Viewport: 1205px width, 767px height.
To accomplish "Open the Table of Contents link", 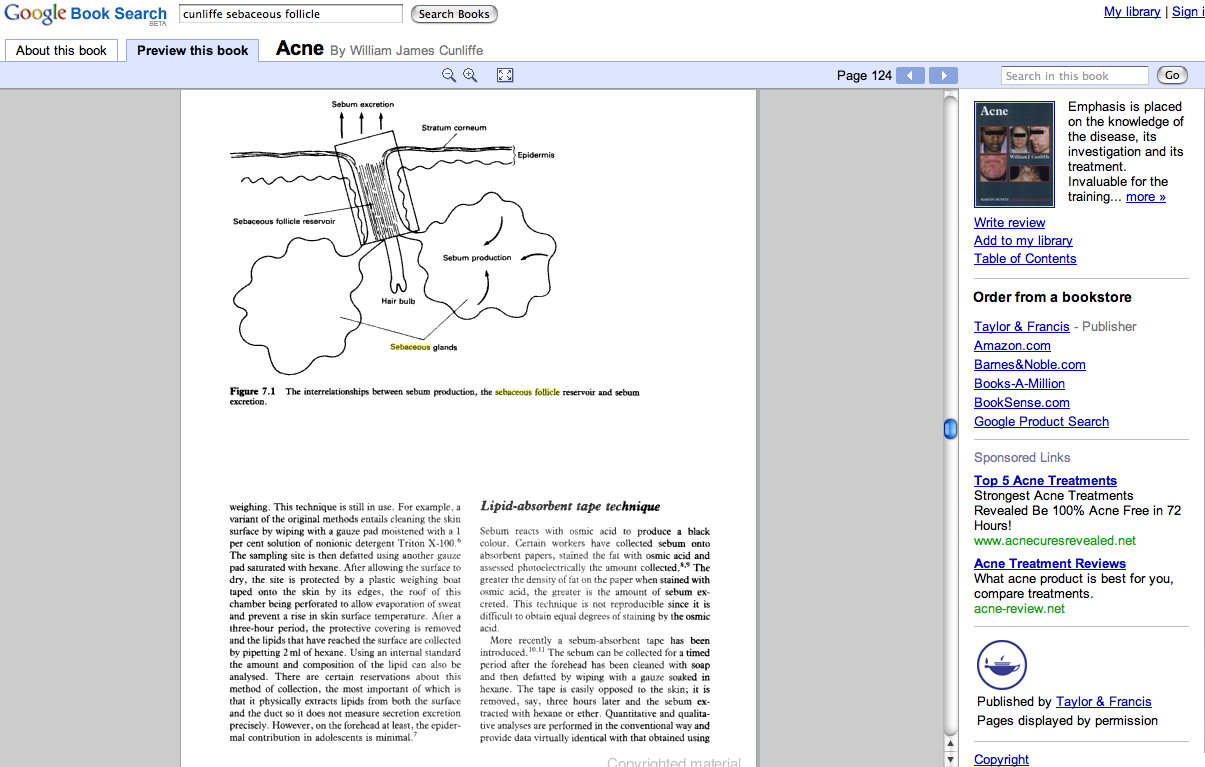I will 1025,258.
